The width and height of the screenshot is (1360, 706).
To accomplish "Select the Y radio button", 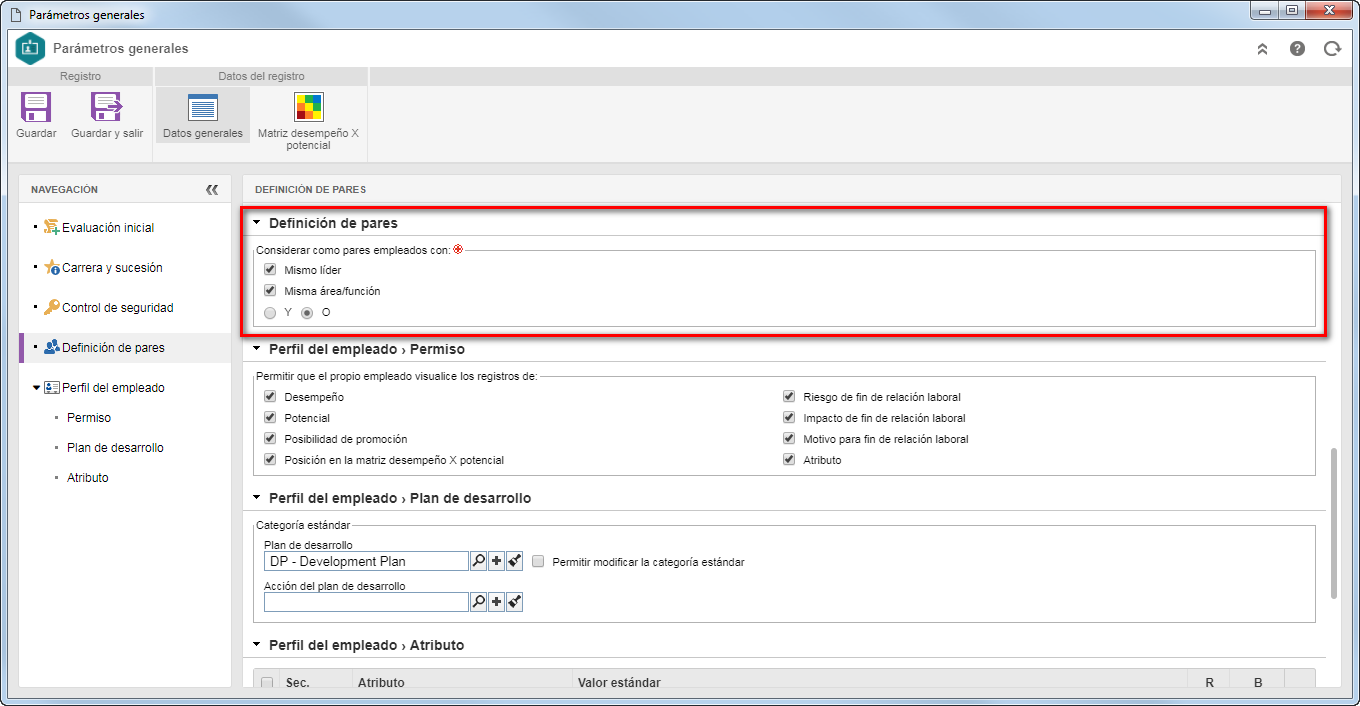I will click(270, 312).
